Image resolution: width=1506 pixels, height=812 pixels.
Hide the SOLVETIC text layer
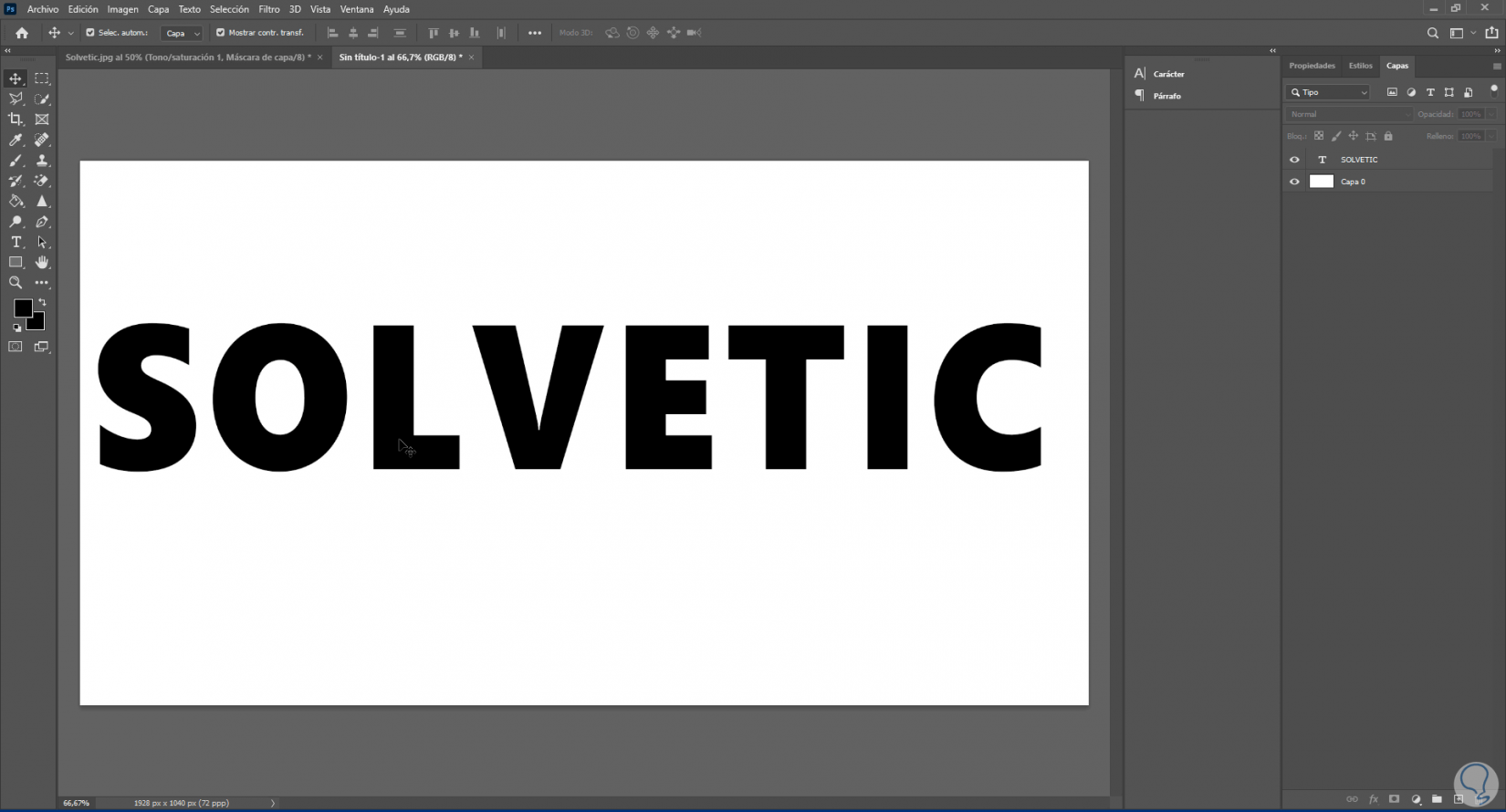tap(1294, 160)
